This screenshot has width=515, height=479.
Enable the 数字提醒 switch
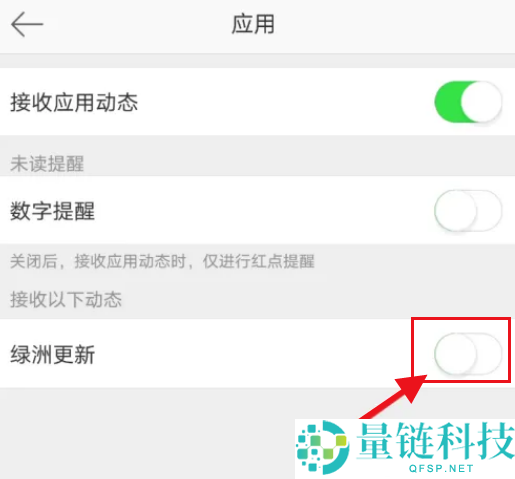coord(468,210)
